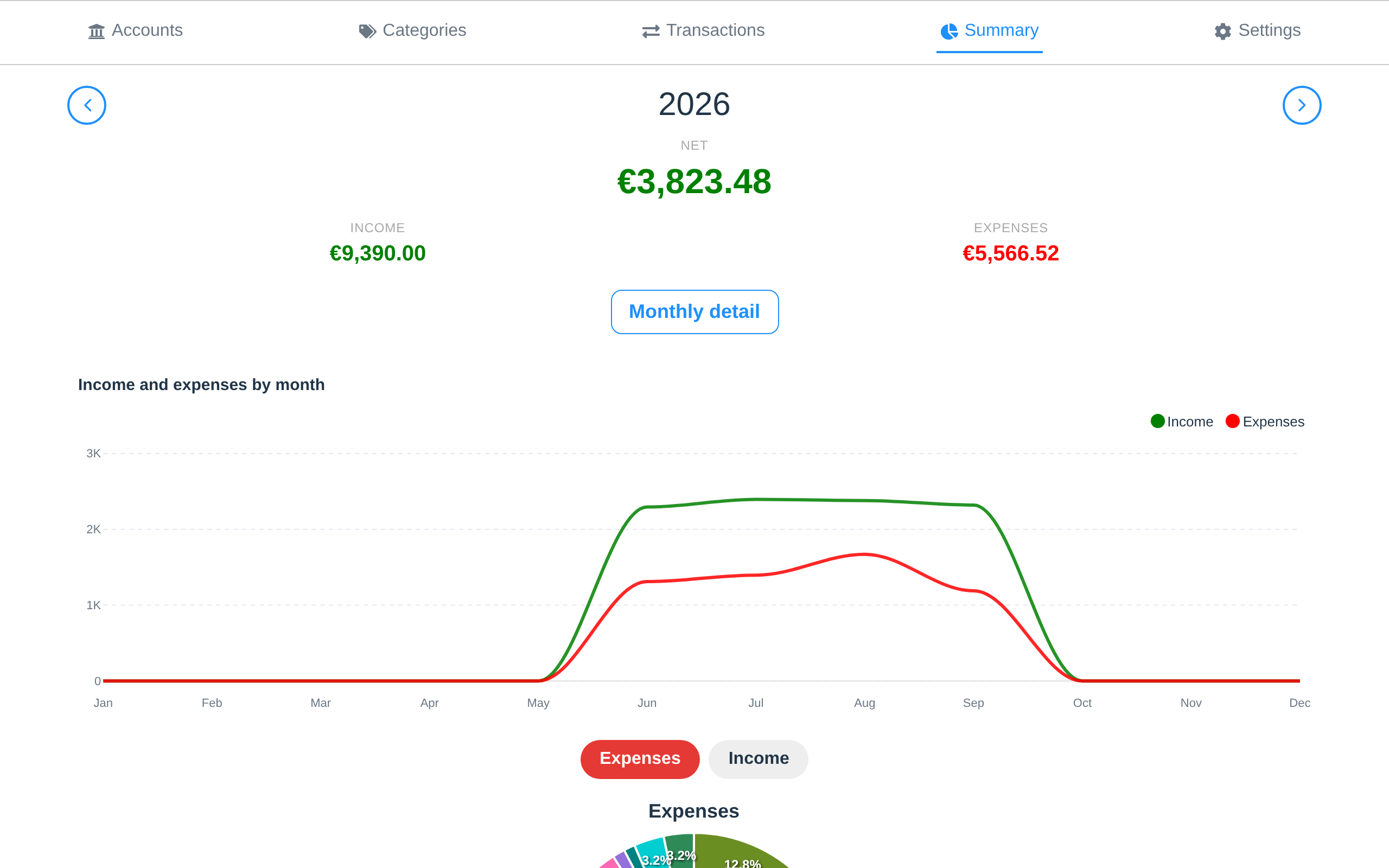Open the Transactions tab
This screenshot has height=868, width=1389.
point(703,30)
